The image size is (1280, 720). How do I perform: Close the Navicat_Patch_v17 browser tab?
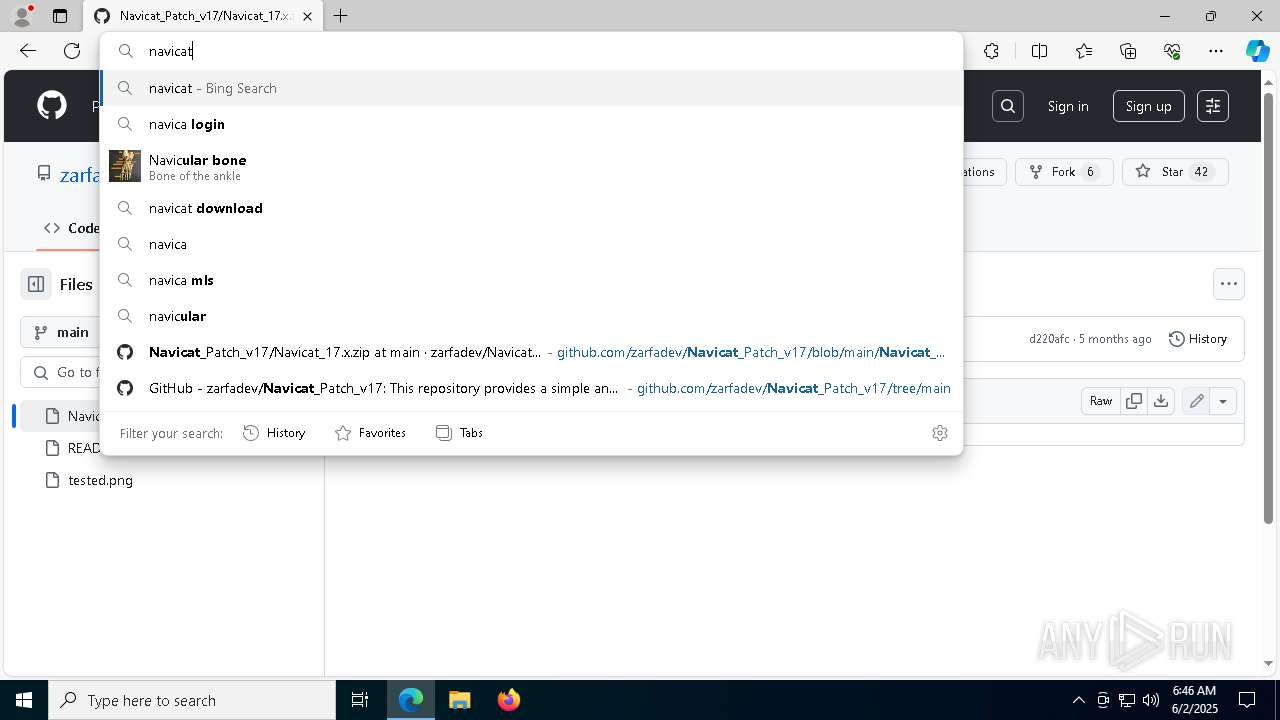(307, 16)
